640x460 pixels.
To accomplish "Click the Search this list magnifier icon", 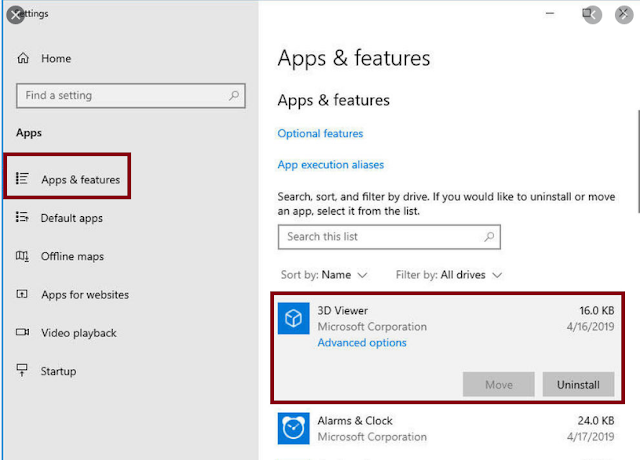I will (x=489, y=237).
